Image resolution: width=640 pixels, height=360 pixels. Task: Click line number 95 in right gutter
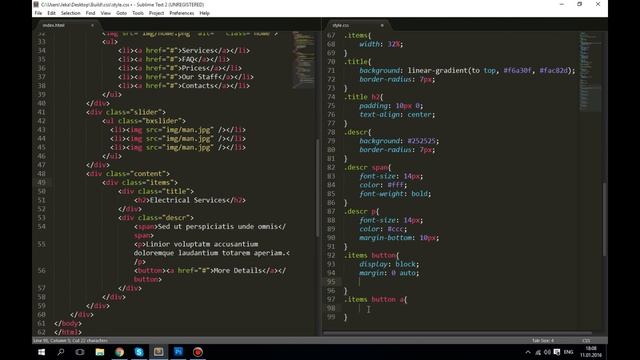pyautogui.click(x=331, y=282)
